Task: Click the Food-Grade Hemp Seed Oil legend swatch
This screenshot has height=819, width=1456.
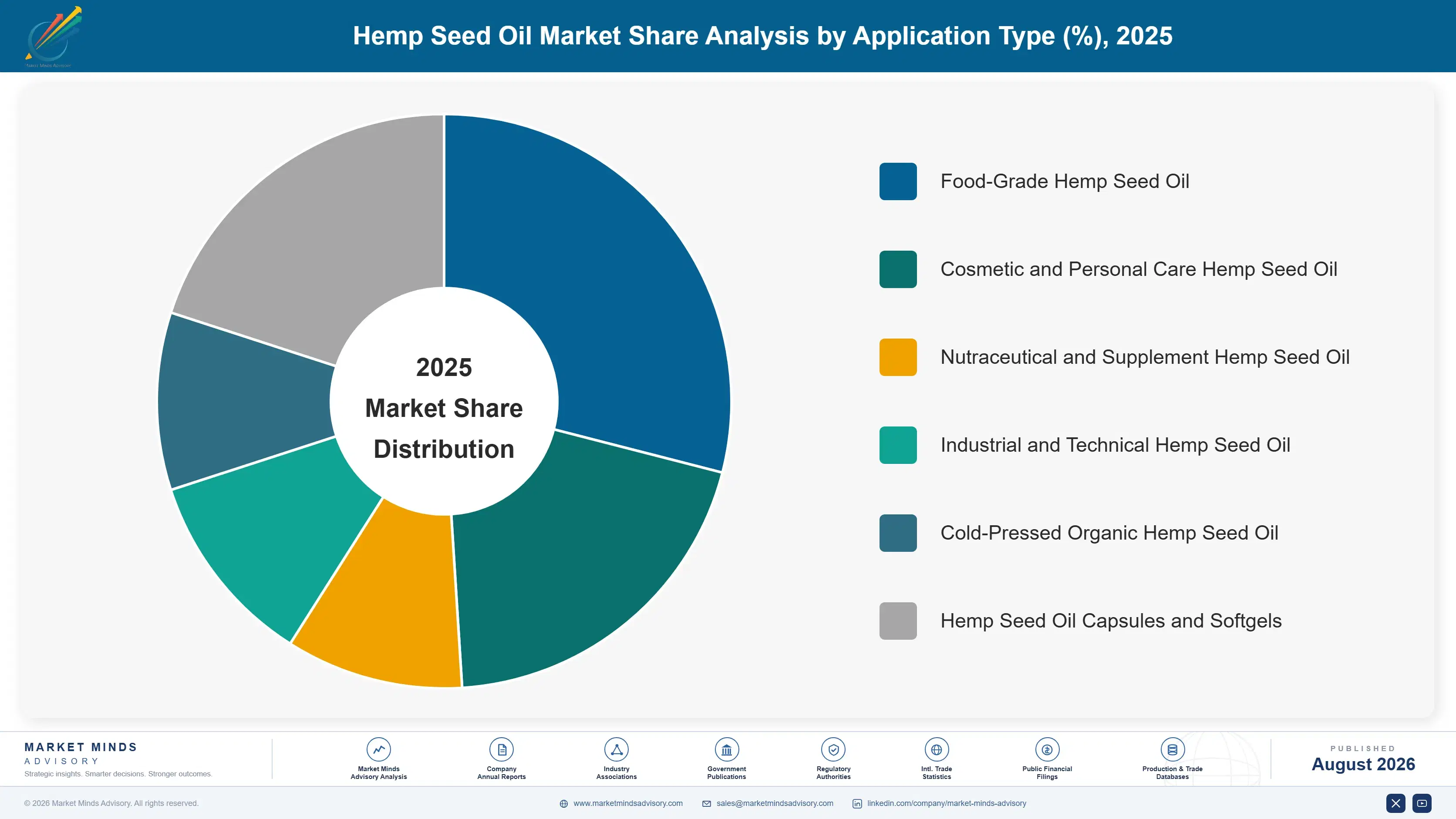Action: [897, 181]
